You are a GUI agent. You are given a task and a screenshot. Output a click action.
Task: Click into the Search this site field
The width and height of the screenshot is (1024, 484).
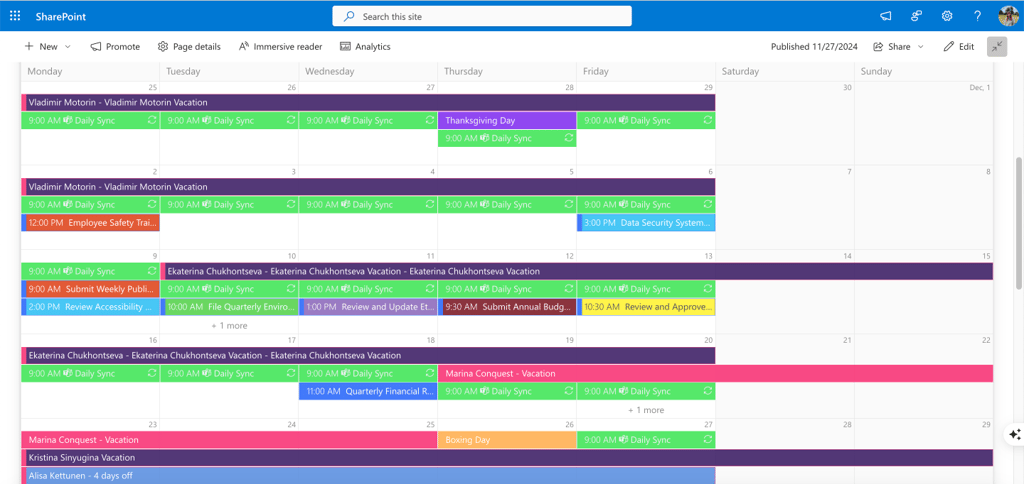point(482,16)
